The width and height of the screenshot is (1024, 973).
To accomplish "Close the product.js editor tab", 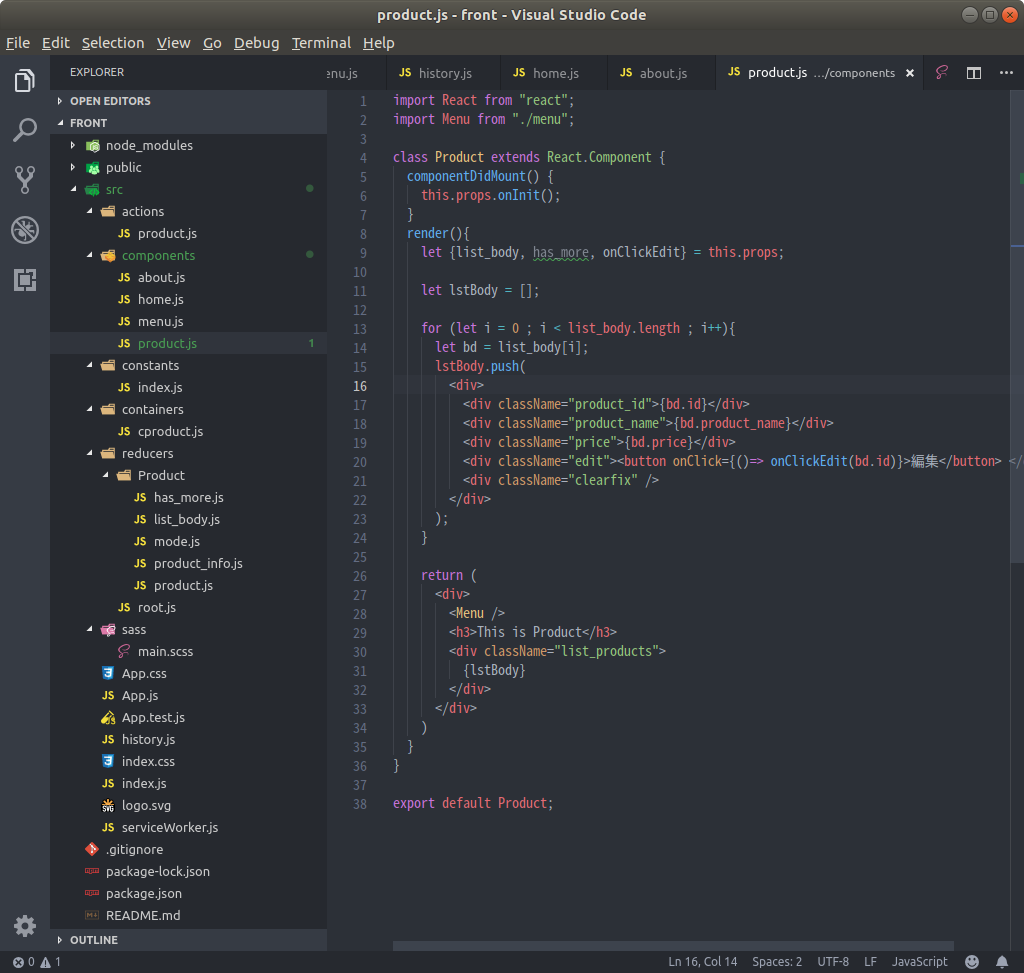I will coord(909,73).
